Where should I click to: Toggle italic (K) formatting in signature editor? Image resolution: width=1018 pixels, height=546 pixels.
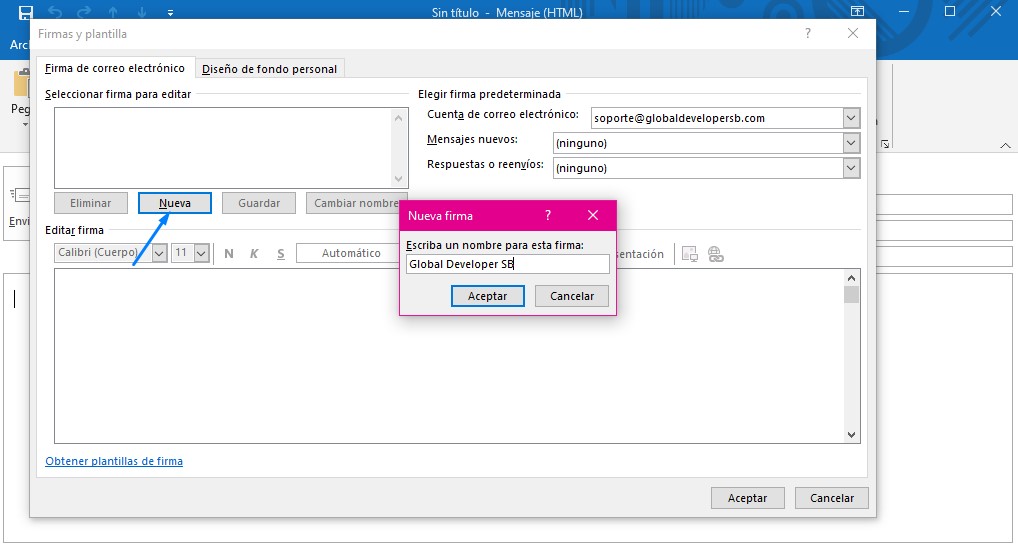[x=255, y=254]
